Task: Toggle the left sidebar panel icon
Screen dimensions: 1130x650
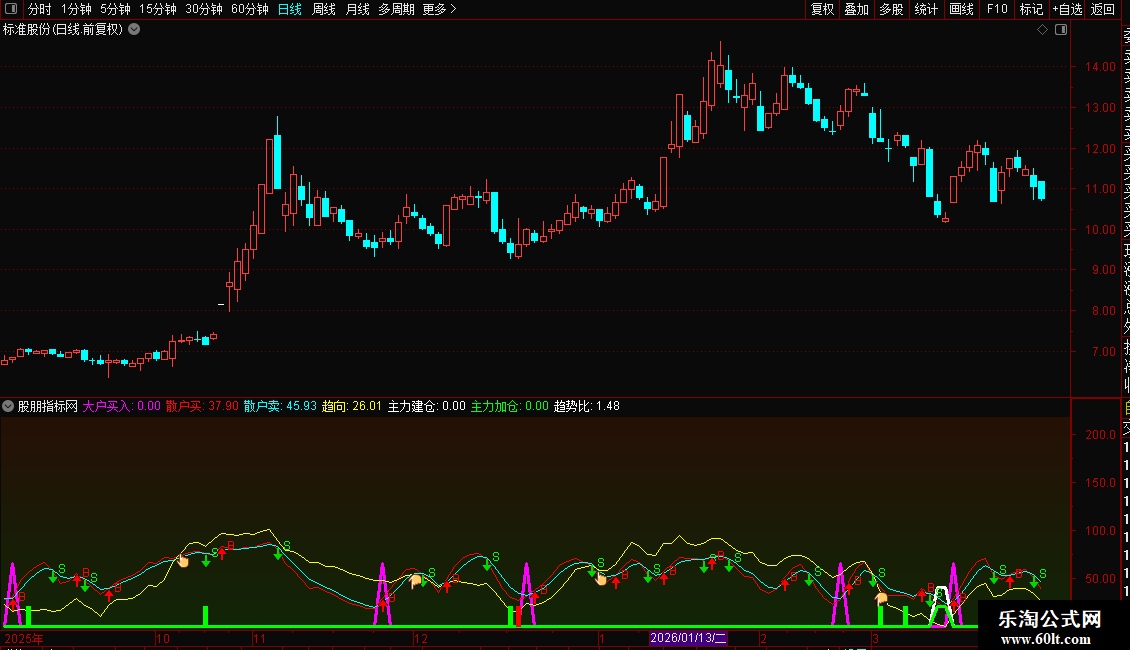Action: (x=11, y=9)
